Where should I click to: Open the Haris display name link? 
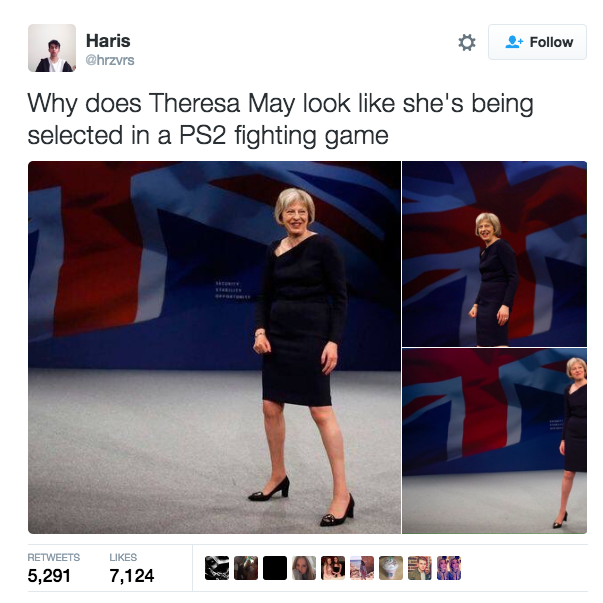click(108, 41)
